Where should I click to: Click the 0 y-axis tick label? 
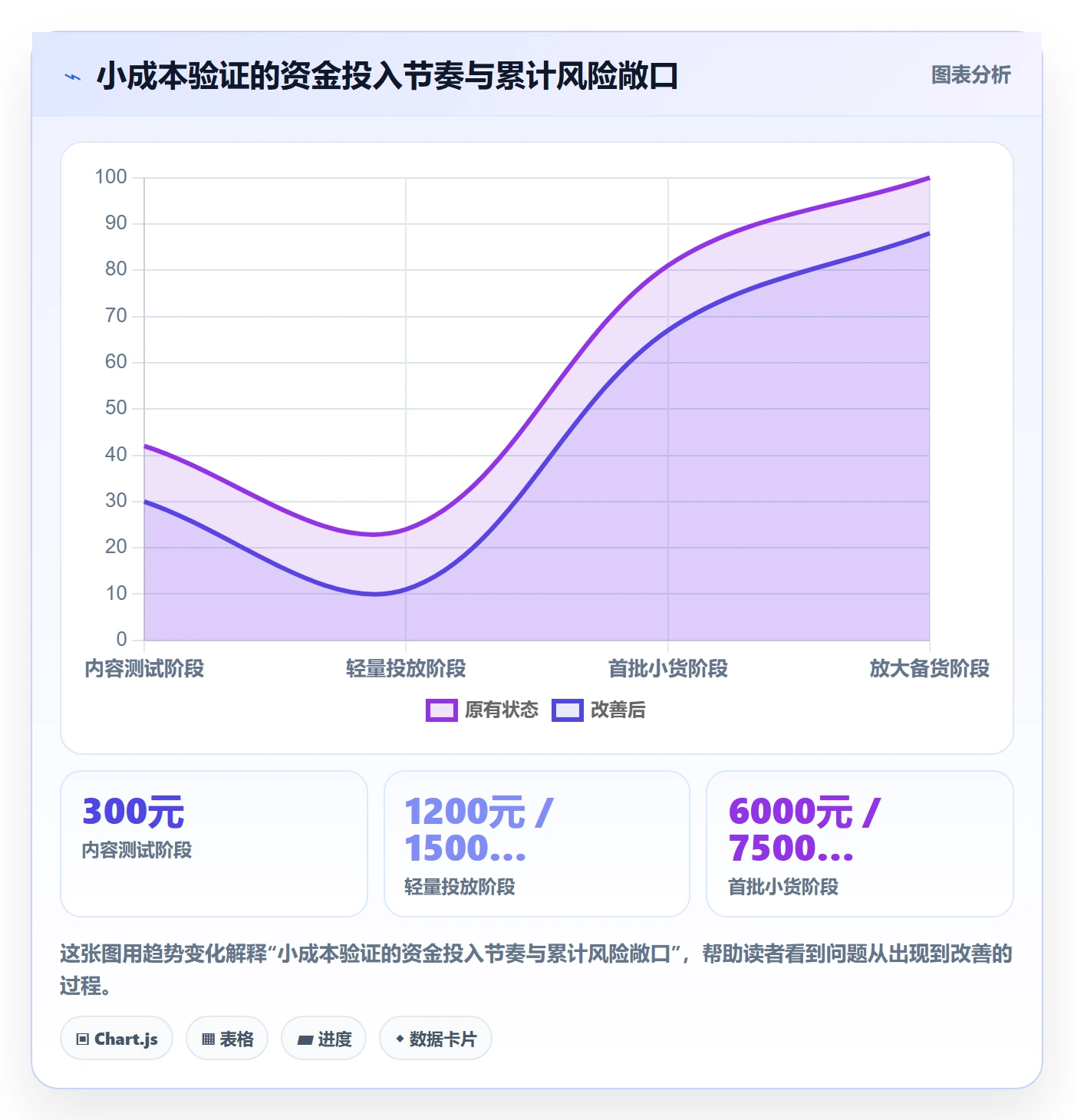click(121, 639)
